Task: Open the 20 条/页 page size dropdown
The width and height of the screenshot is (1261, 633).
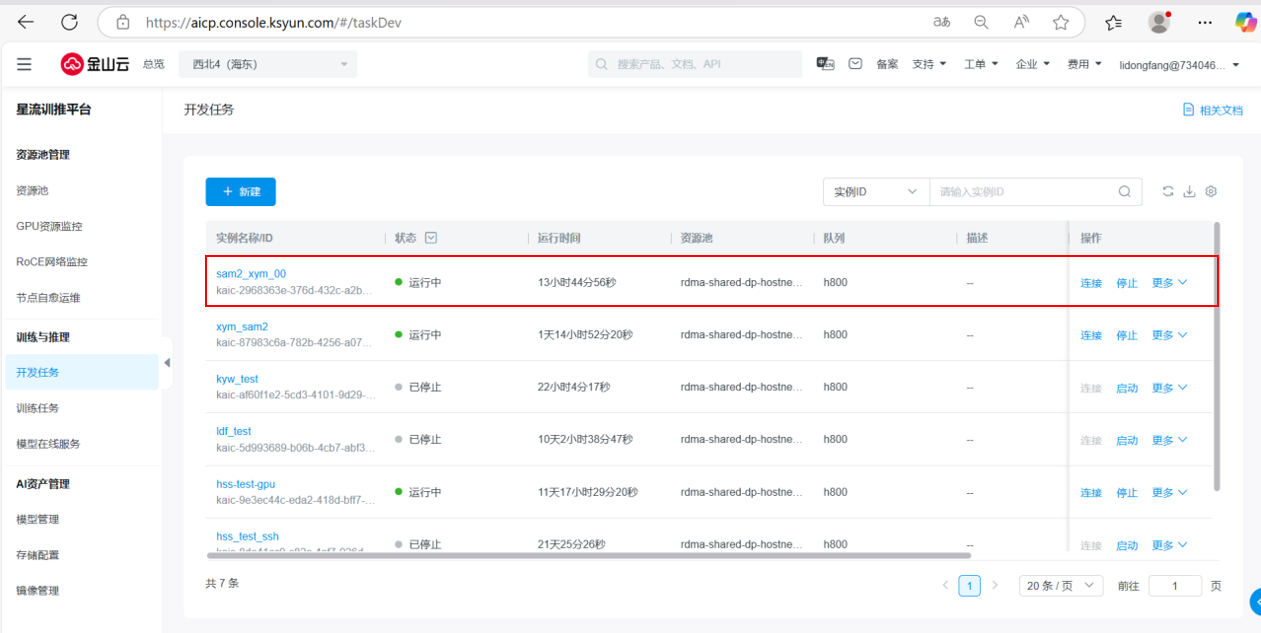Action: (1060, 586)
